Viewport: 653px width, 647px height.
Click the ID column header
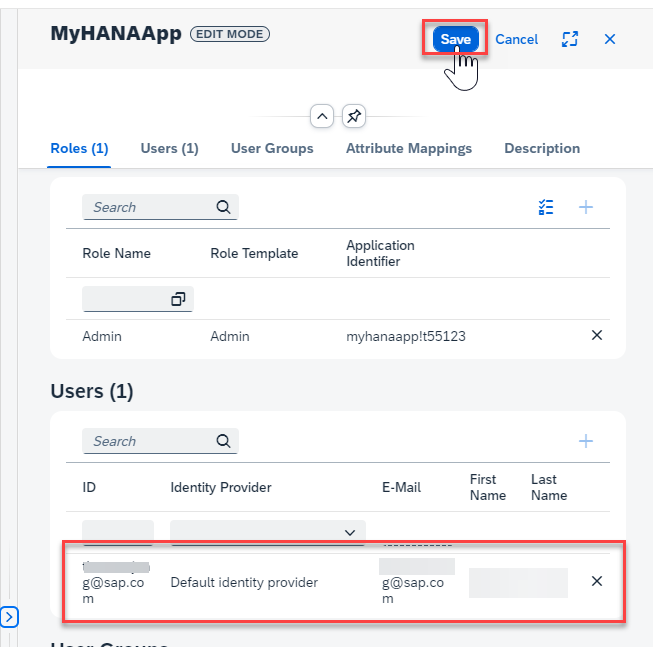coord(89,487)
